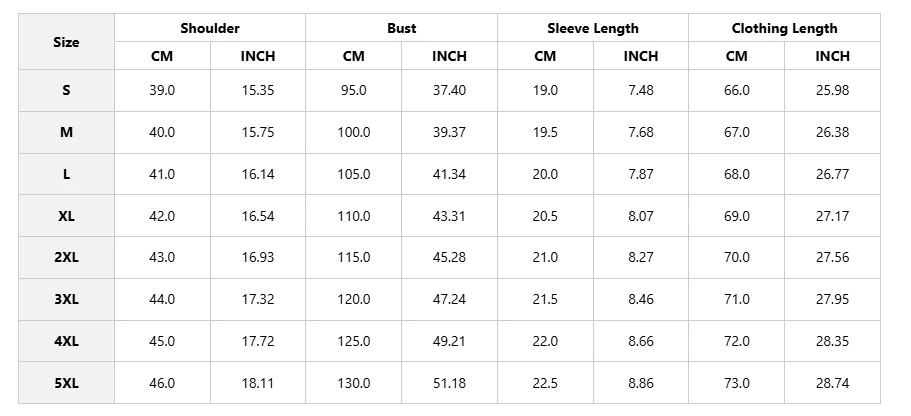Select the Shoulder header cell

[x=210, y=28]
